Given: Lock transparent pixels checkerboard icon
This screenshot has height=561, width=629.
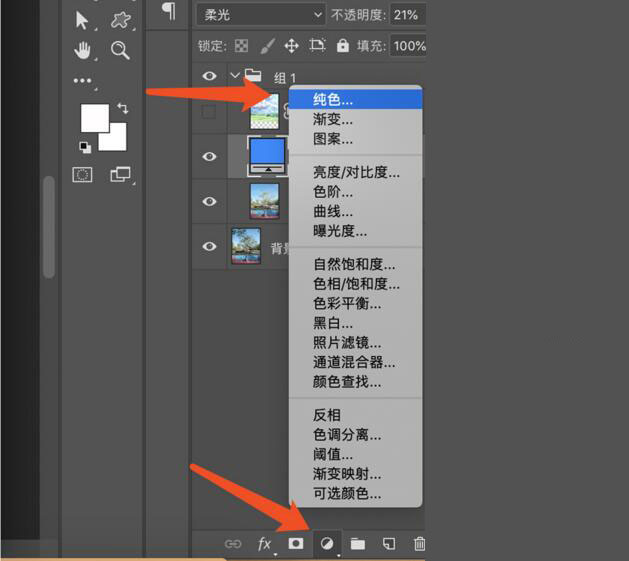Looking at the screenshot, I should point(241,46).
